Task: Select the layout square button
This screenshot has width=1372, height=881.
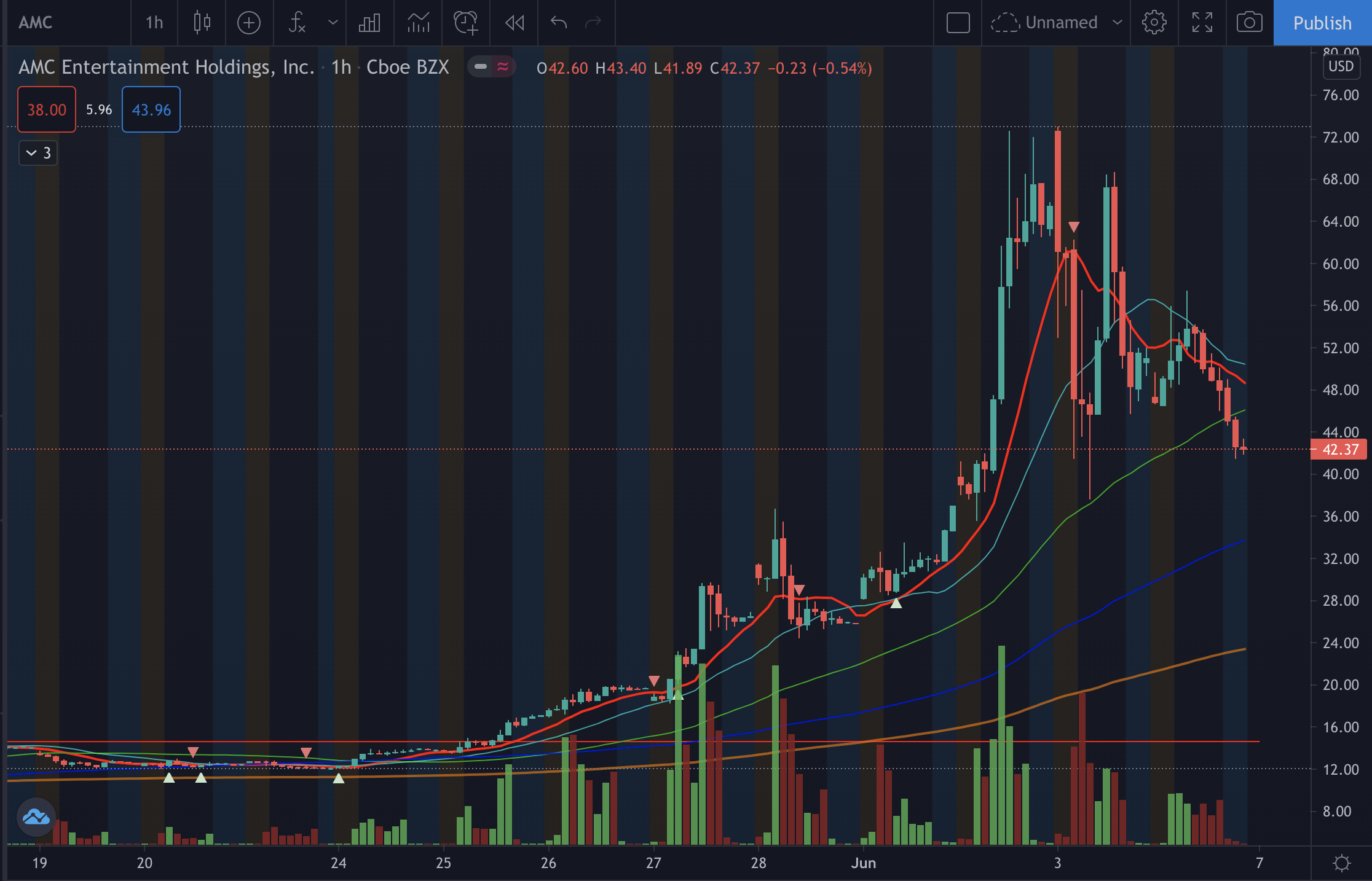Action: 958,23
